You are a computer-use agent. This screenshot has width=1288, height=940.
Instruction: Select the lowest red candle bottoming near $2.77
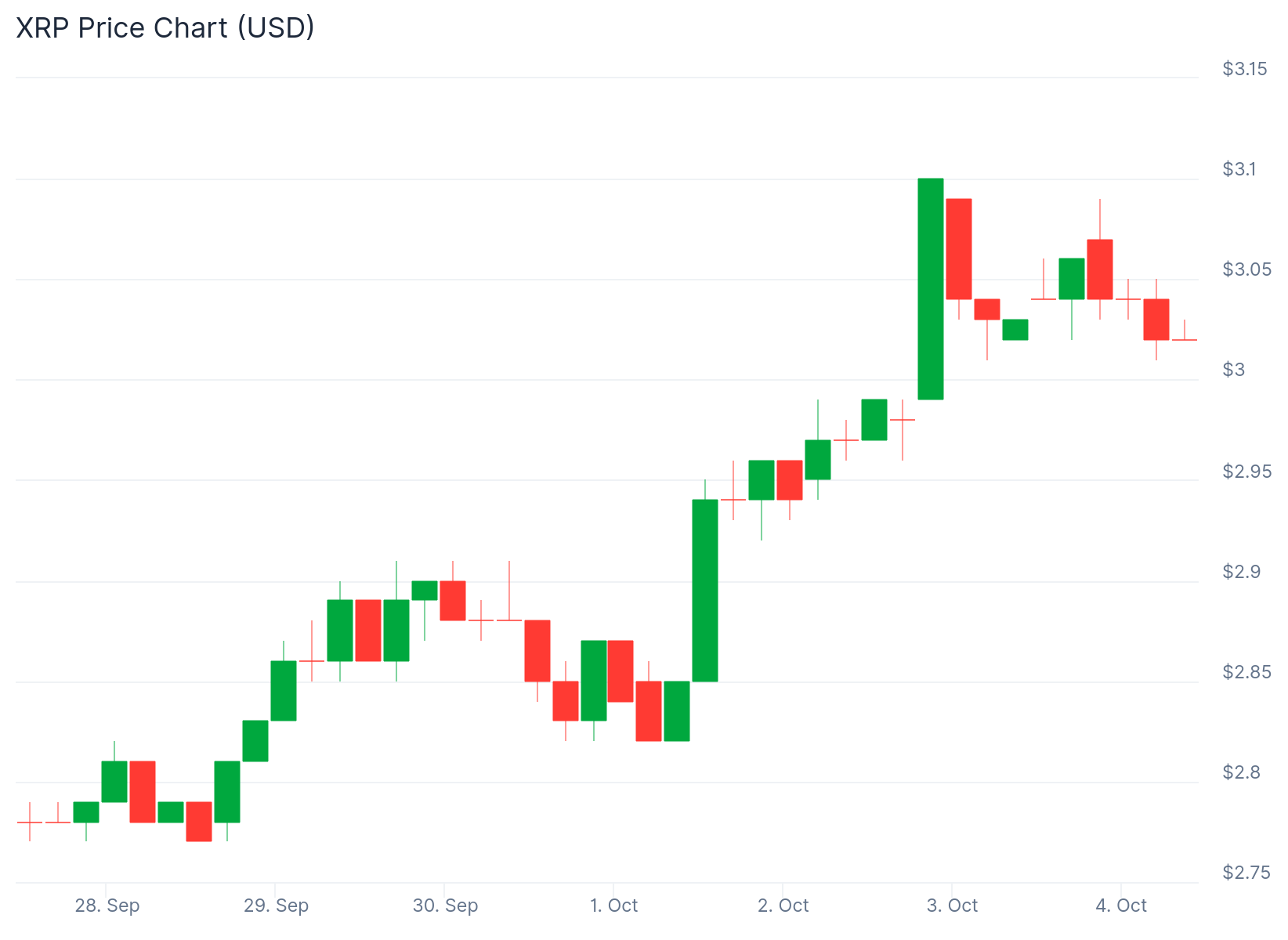[x=199, y=821]
